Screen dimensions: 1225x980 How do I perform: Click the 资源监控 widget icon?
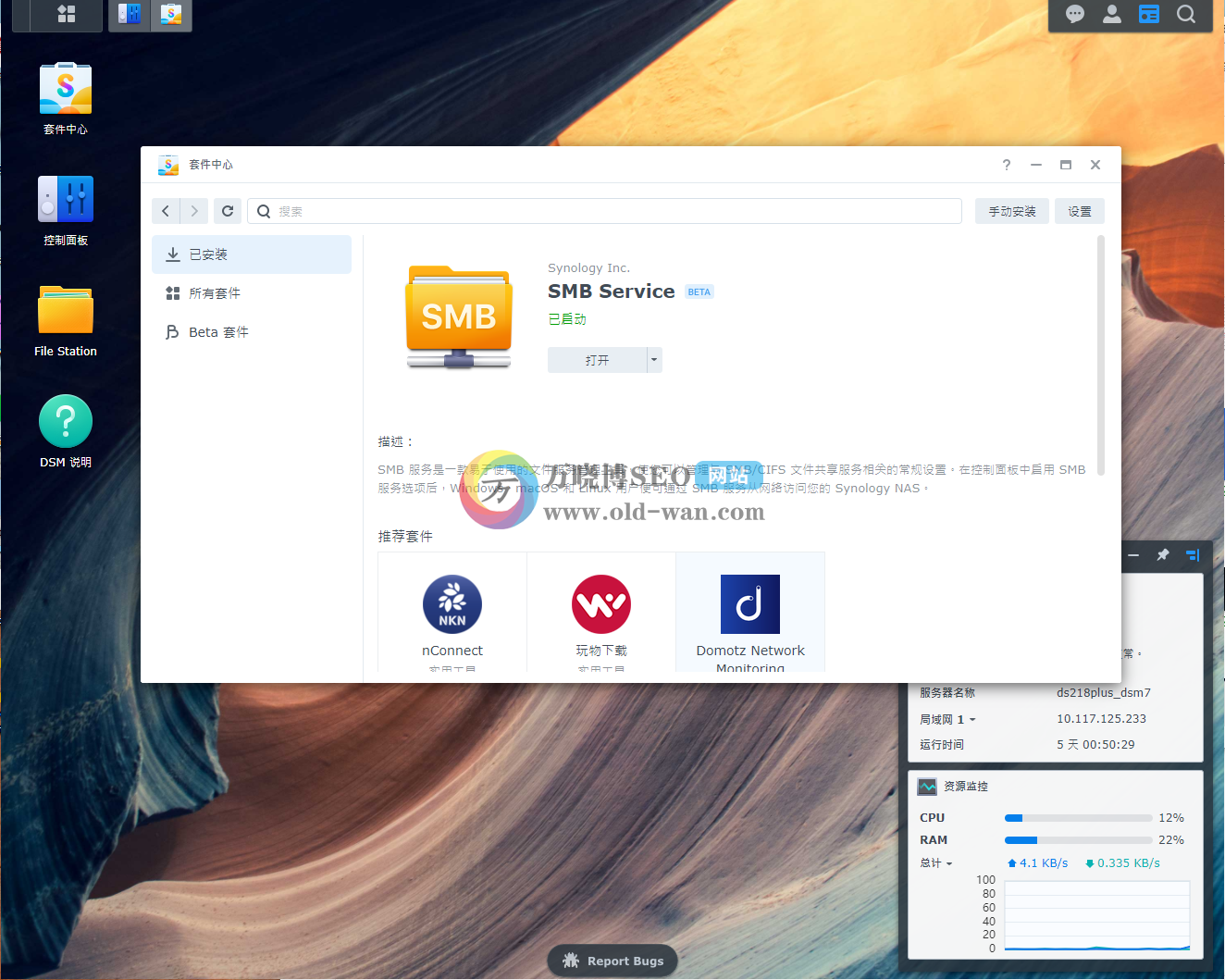pyautogui.click(x=927, y=787)
